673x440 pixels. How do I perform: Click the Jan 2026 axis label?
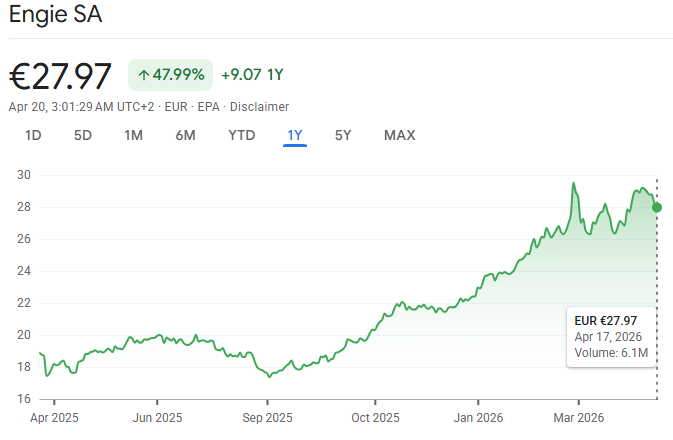point(478,418)
